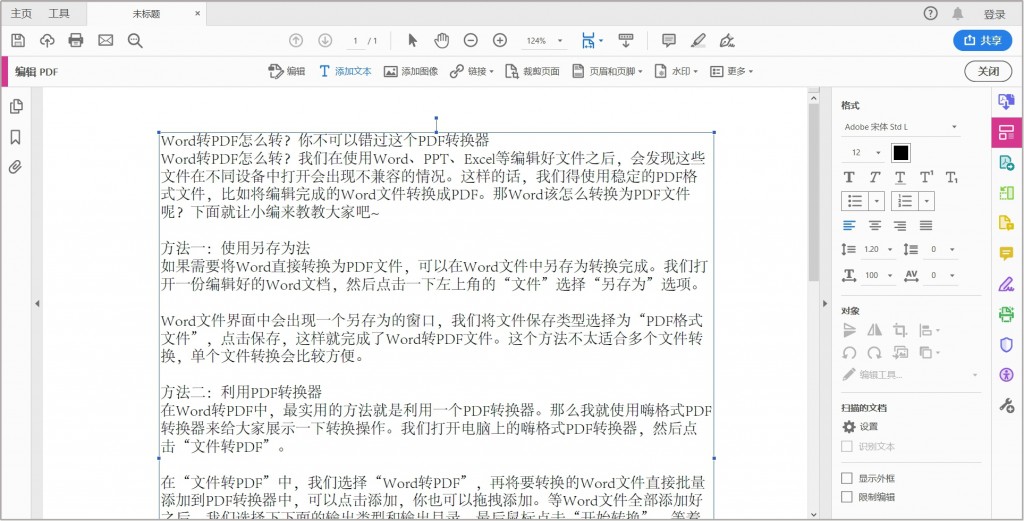Click 登录 sign in
1024x521 pixels.
tap(994, 14)
